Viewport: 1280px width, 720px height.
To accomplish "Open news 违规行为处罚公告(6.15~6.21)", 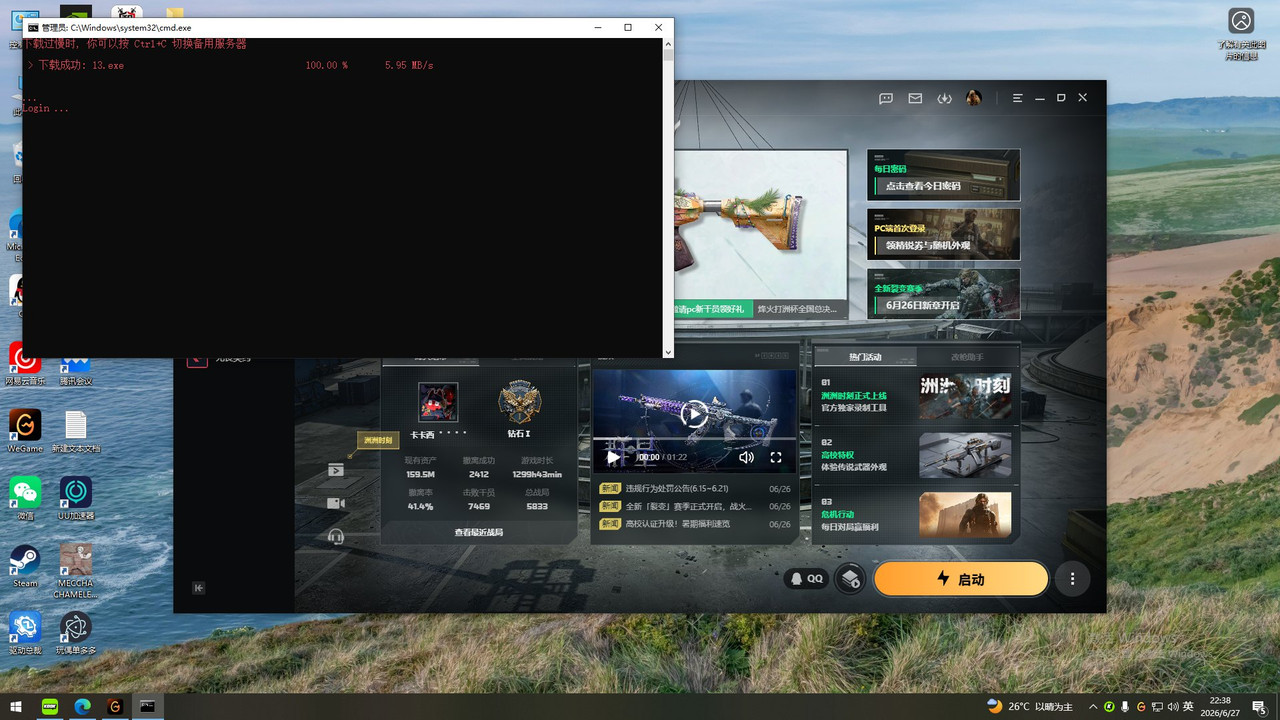I will coord(695,488).
